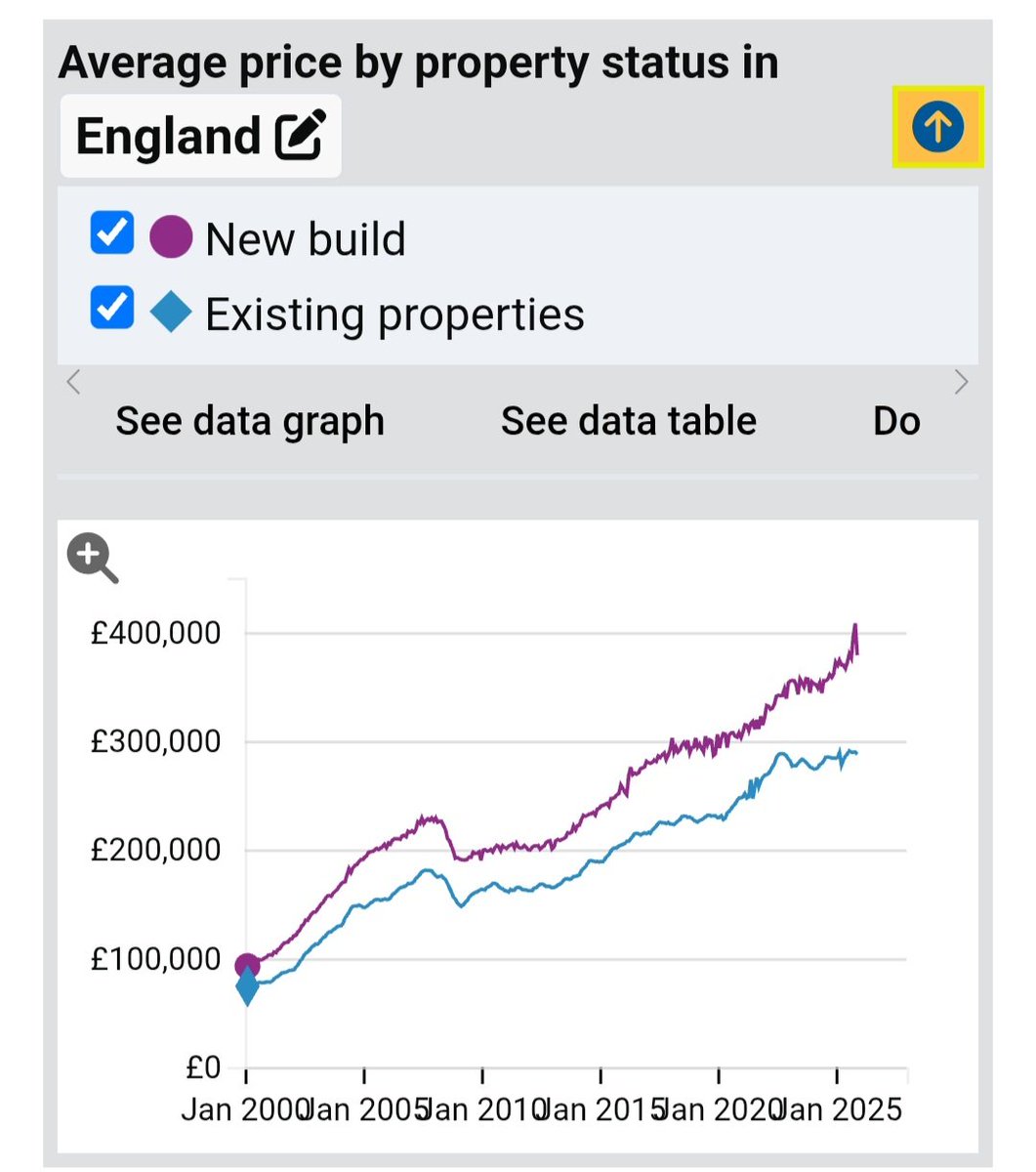Click the peak of the purple line

[x=855, y=625]
